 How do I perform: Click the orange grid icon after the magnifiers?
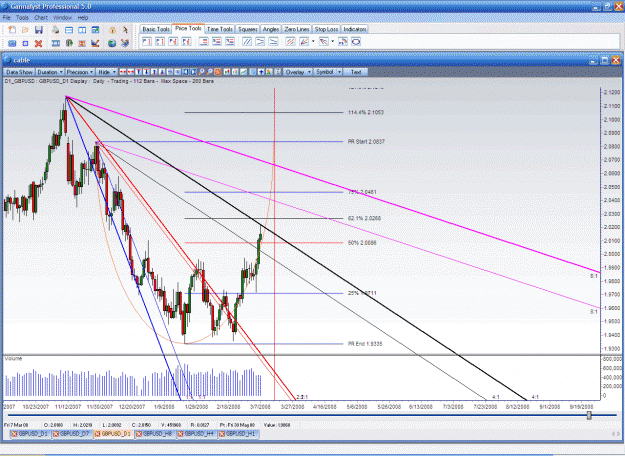(218, 72)
